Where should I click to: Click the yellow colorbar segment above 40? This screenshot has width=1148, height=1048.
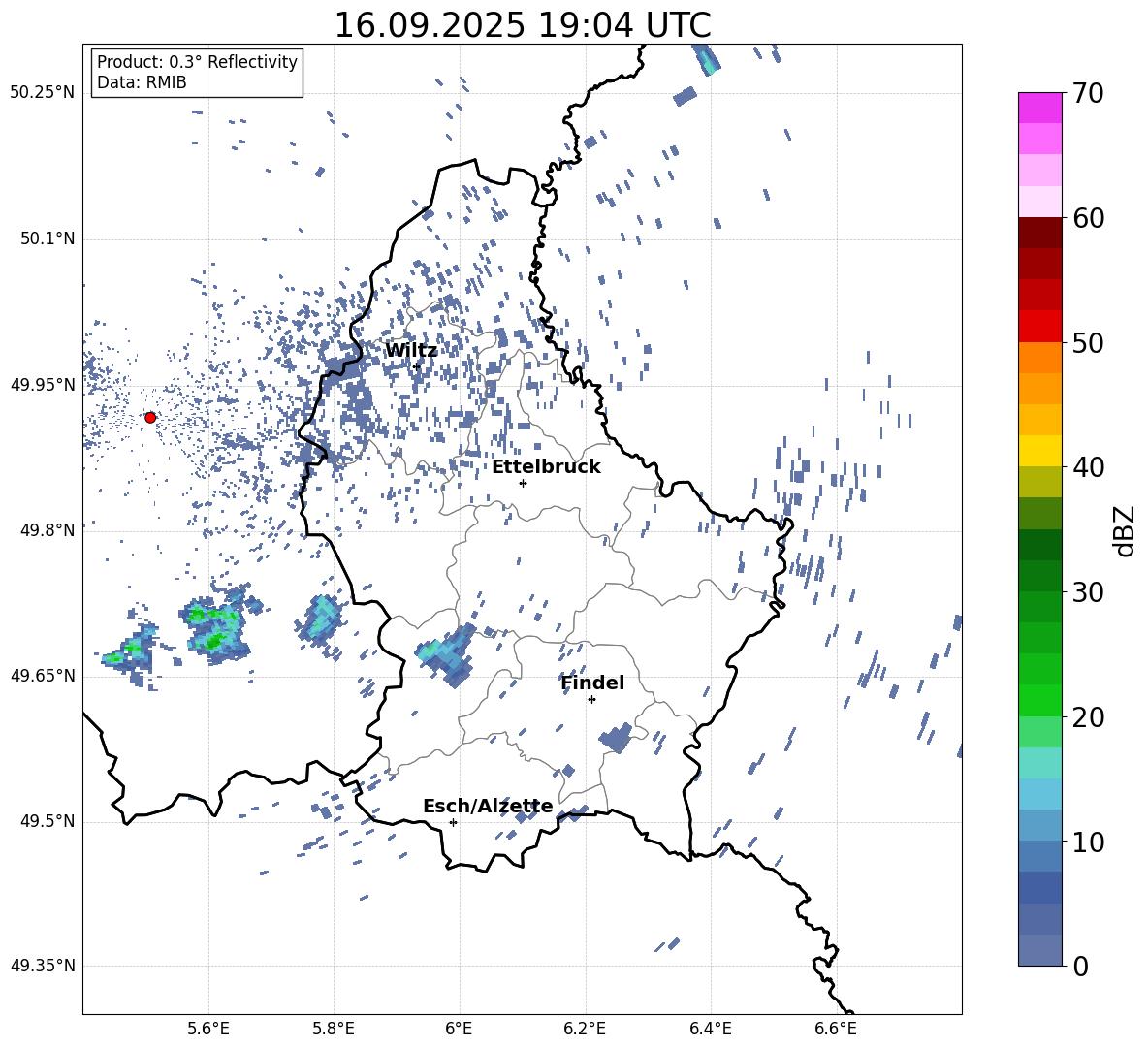pyautogui.click(x=1039, y=451)
